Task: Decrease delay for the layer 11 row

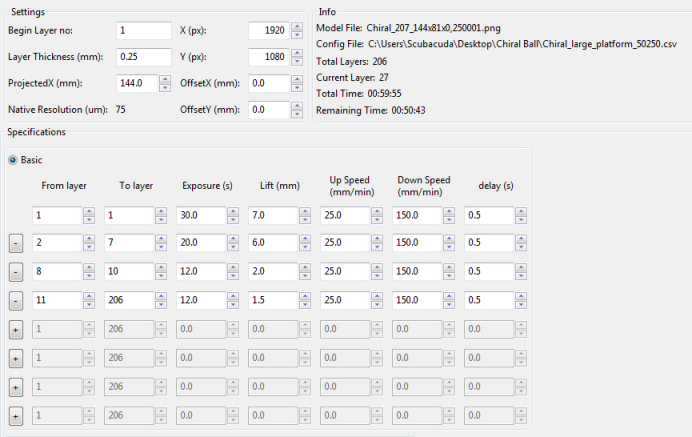Action: click(520, 305)
